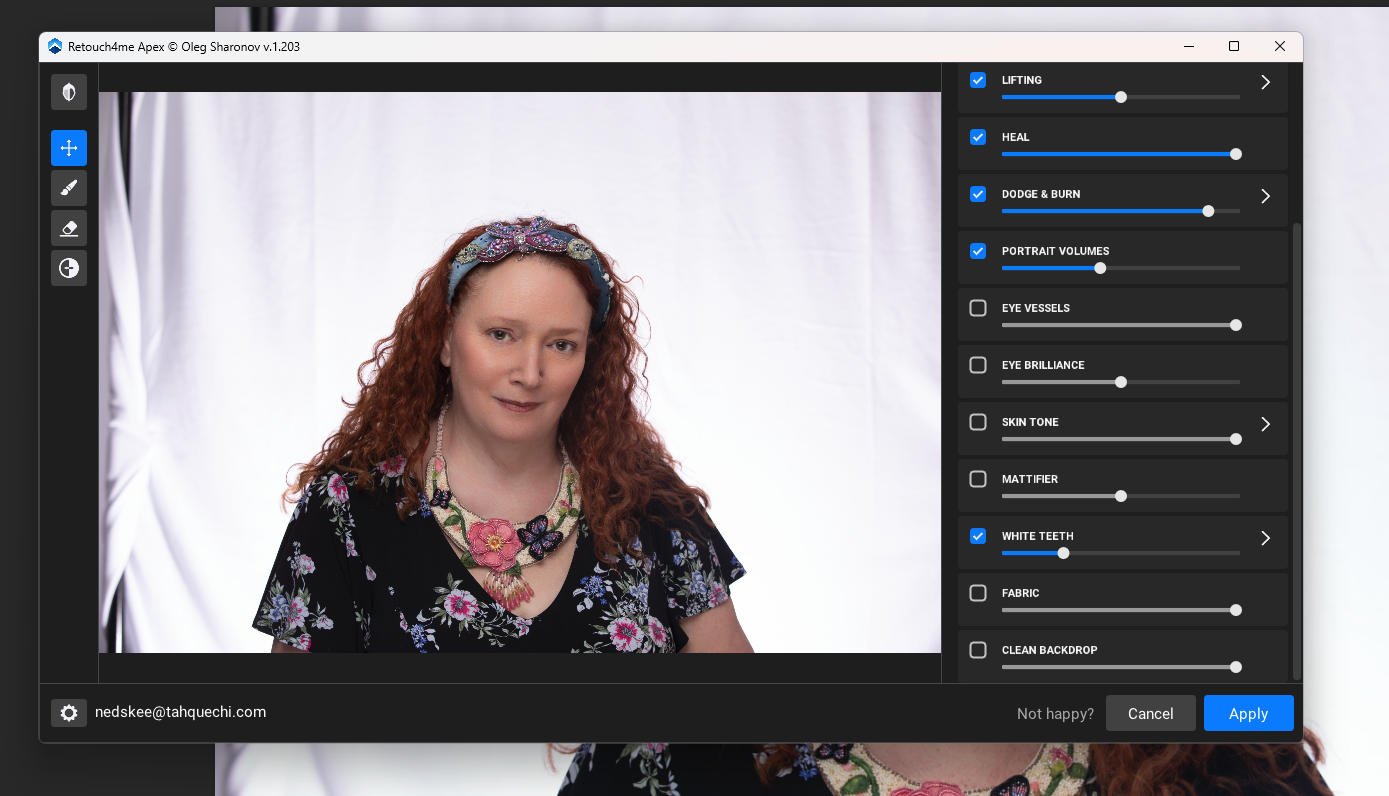Click the portrait preview image
Screen dimensions: 1389x796
coord(519,372)
